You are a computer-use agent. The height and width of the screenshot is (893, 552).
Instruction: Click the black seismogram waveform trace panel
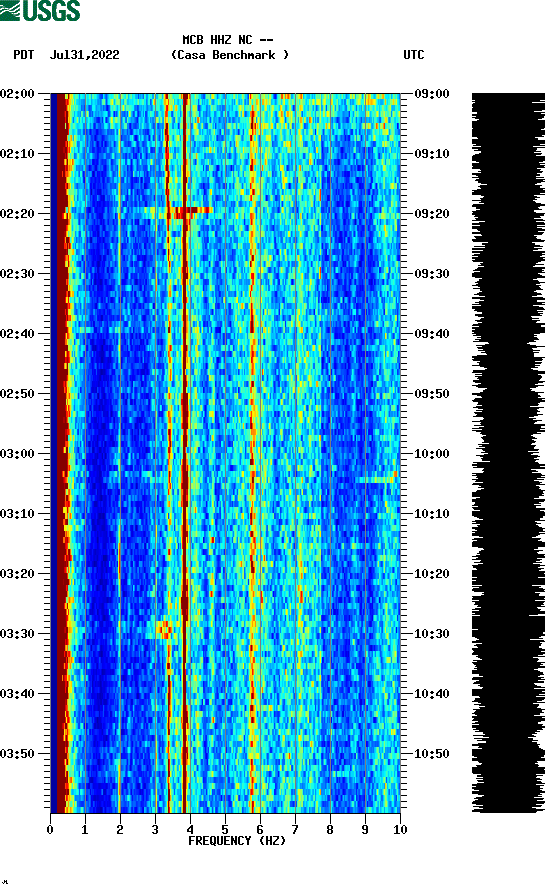pos(508,453)
